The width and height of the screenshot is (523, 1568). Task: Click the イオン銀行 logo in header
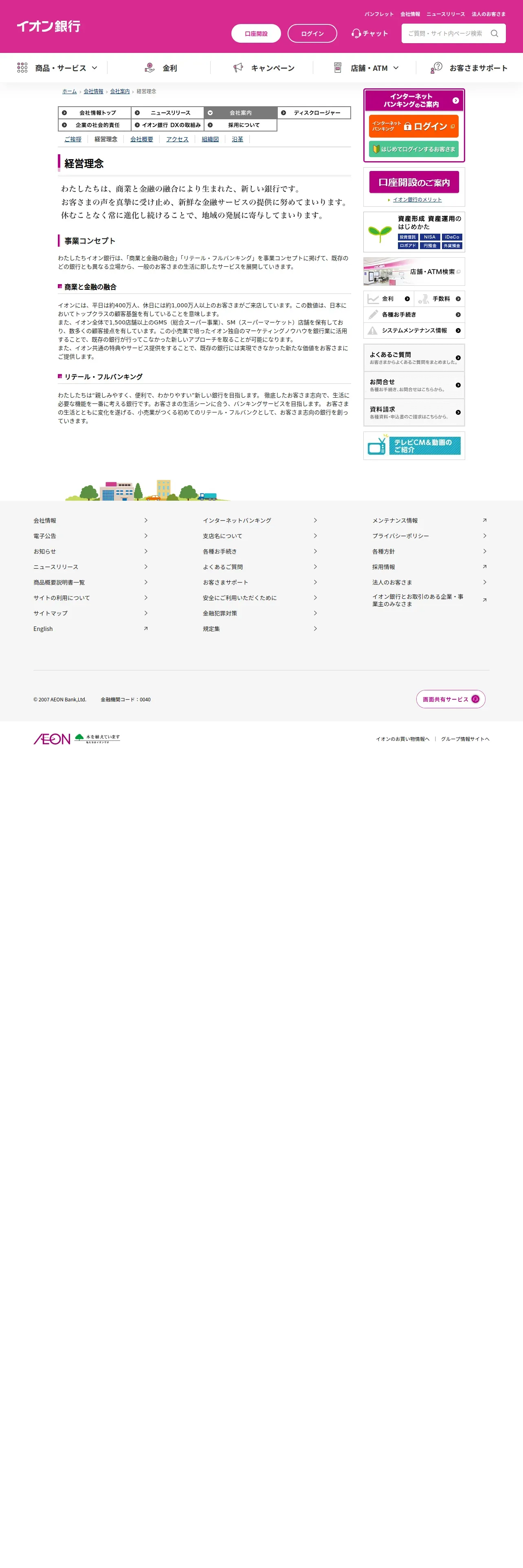(x=49, y=26)
